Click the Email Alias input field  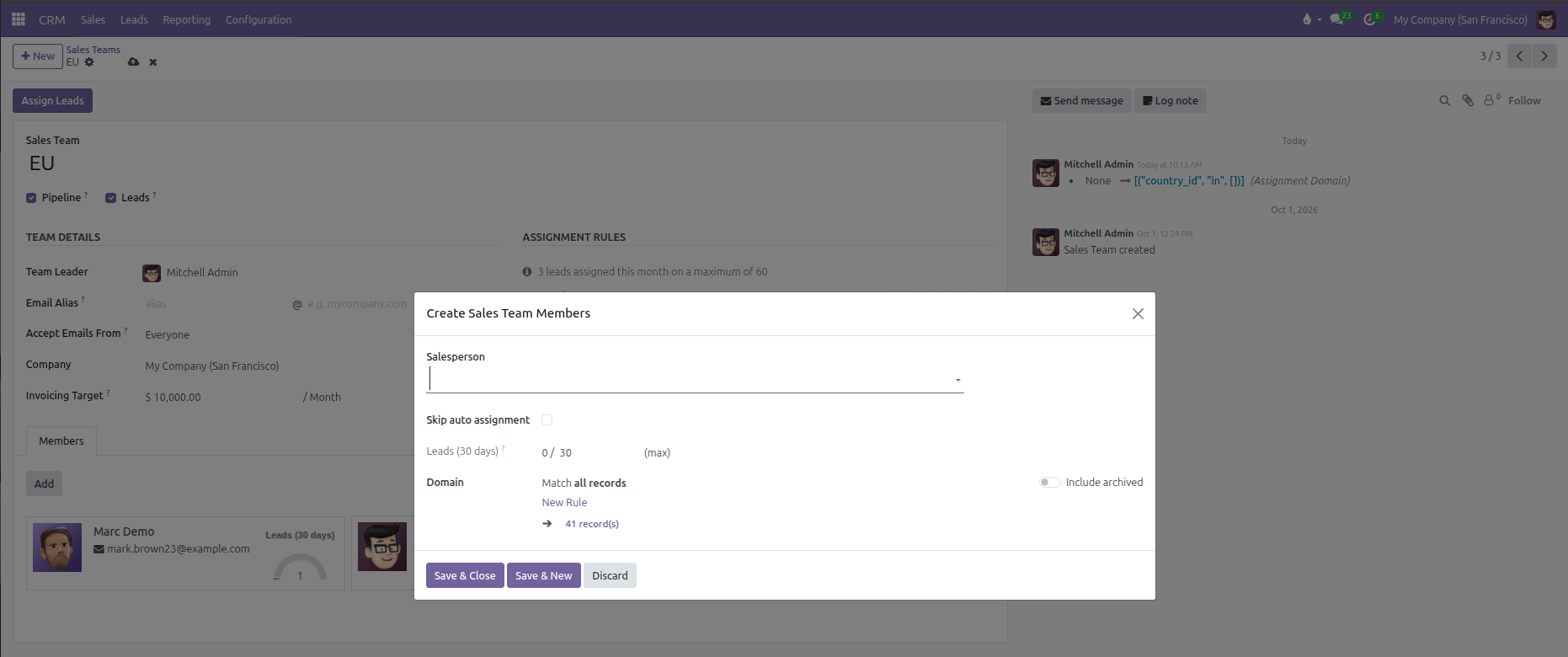pos(216,303)
